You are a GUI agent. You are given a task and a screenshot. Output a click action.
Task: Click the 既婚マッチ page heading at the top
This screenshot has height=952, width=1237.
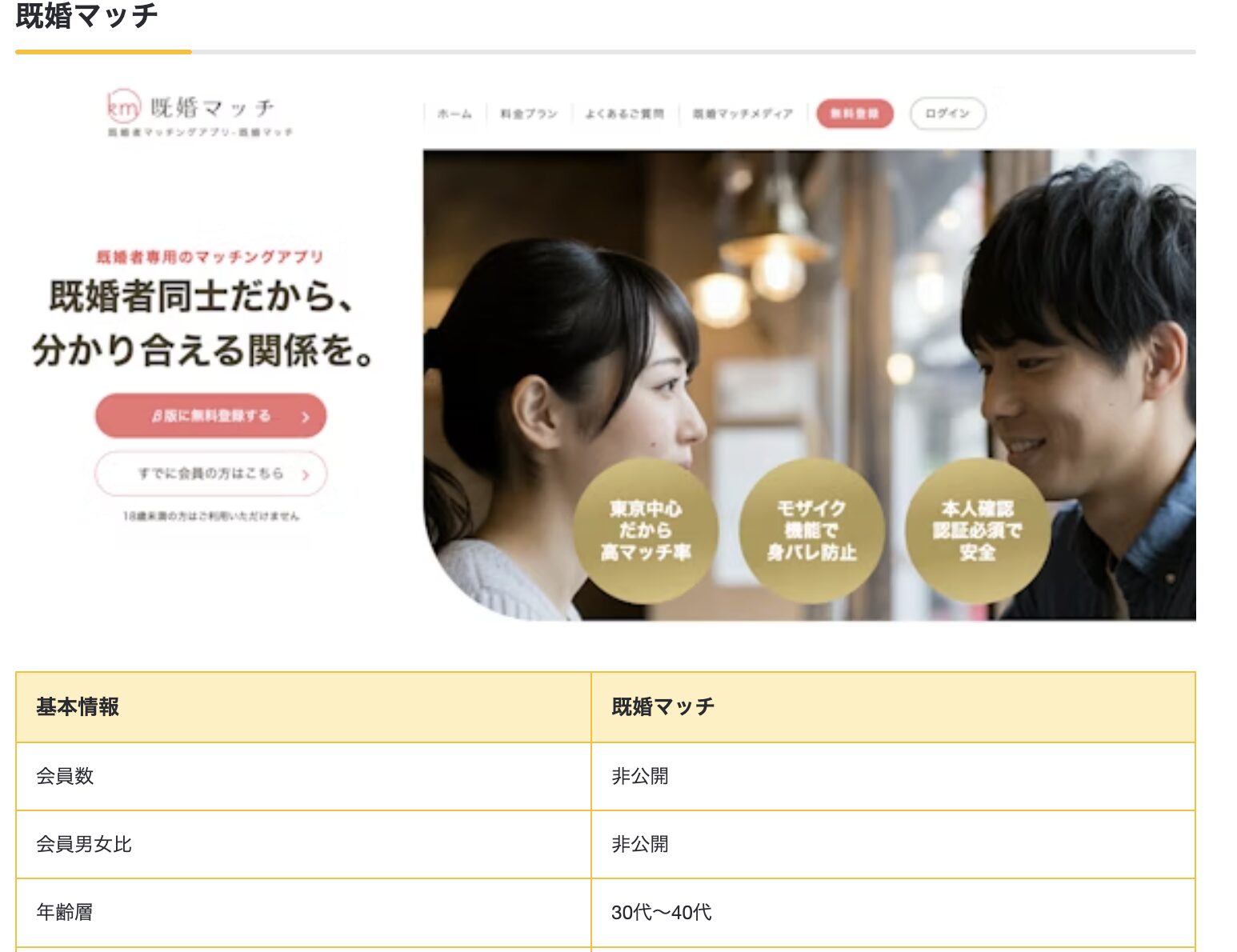[x=86, y=16]
